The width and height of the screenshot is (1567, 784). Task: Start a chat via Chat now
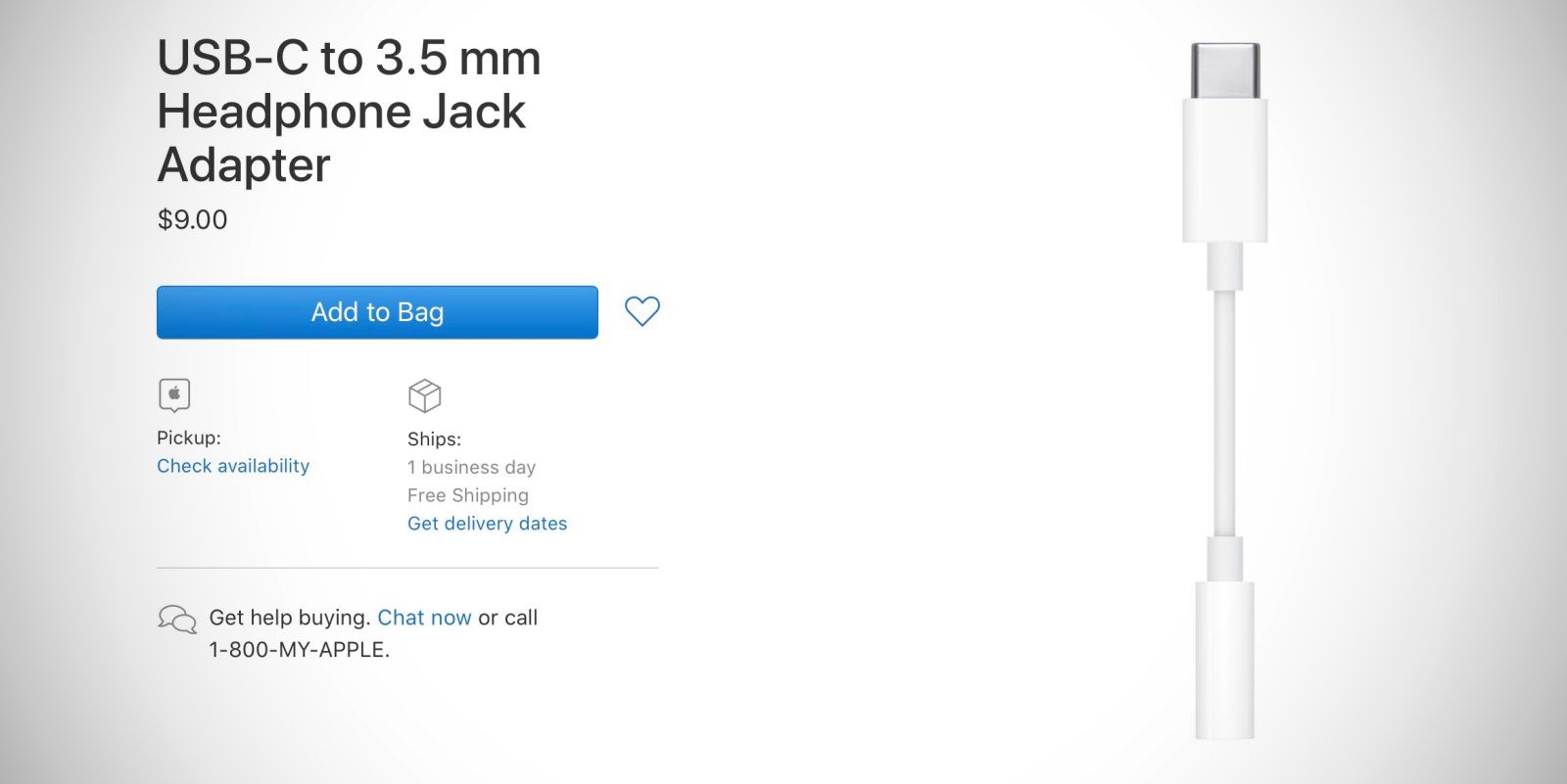tap(424, 618)
